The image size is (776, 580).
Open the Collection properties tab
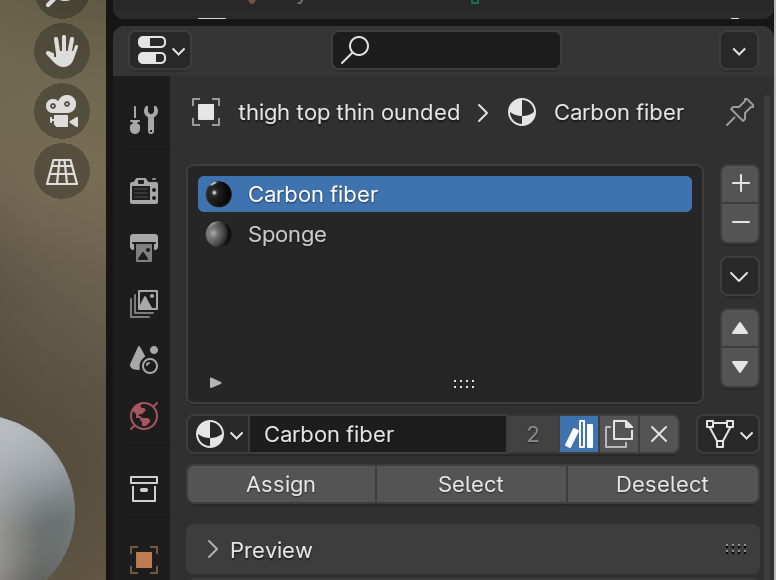[144, 489]
